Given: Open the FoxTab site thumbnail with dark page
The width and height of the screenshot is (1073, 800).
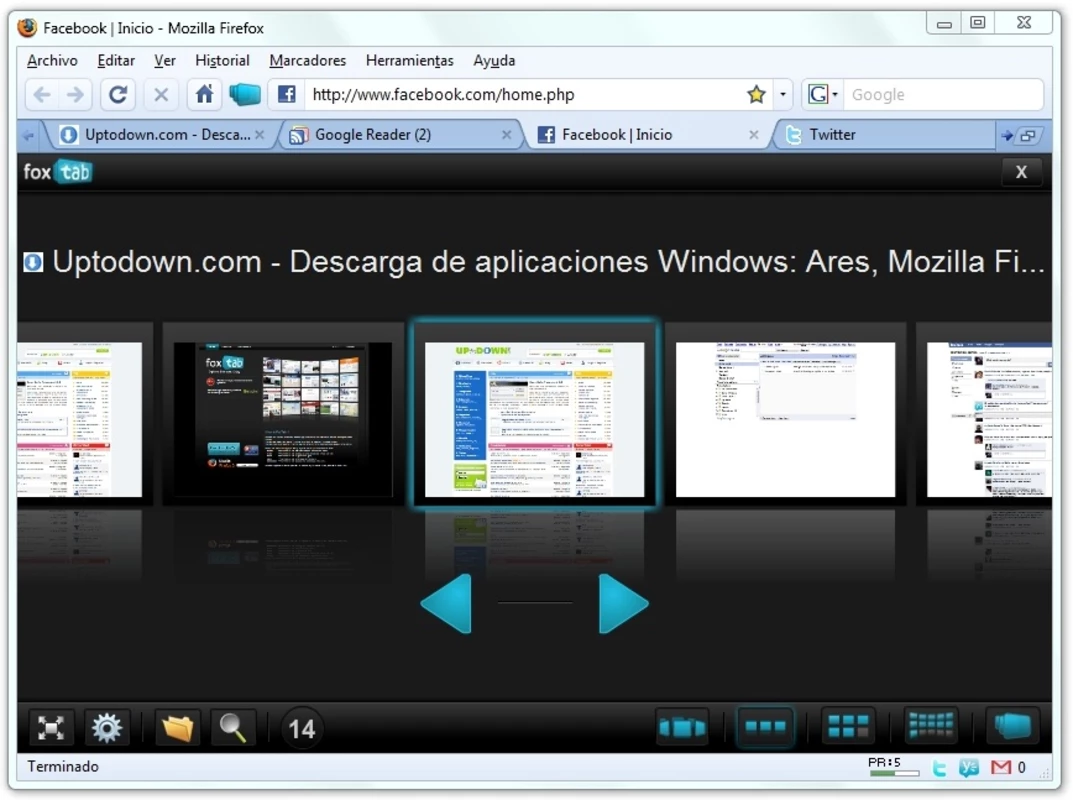Looking at the screenshot, I should (283, 419).
